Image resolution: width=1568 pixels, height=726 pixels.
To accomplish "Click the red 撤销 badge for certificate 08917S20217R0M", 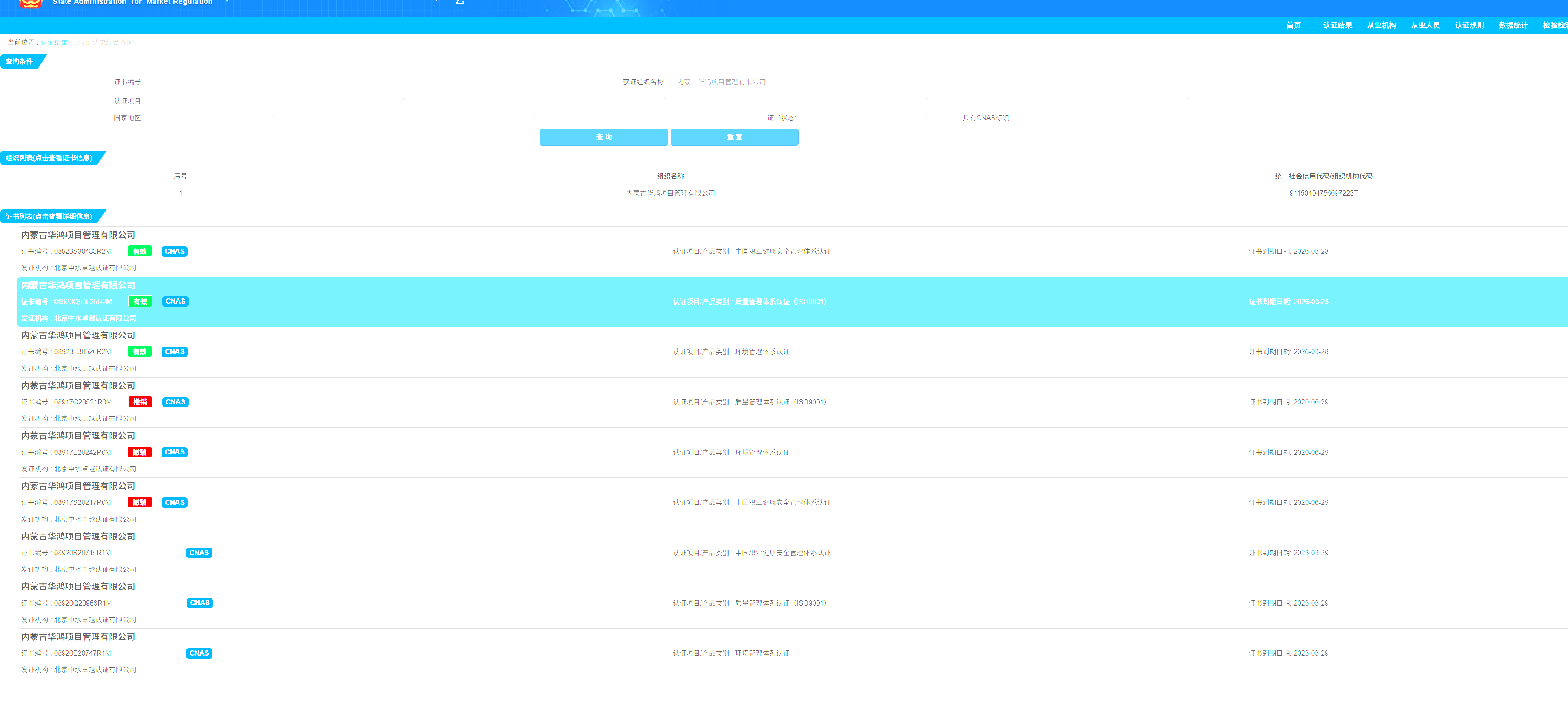I will (x=139, y=503).
